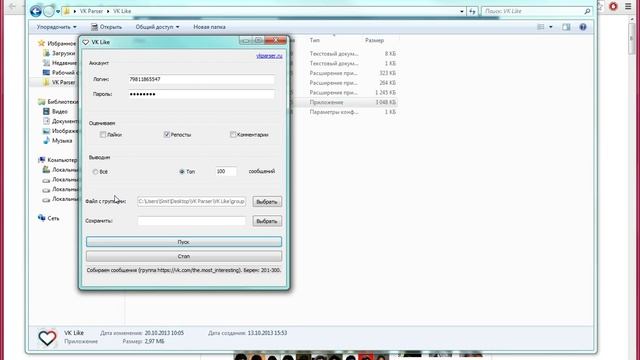
Task: Click the Стоп button in VK Like
Action: [184, 256]
